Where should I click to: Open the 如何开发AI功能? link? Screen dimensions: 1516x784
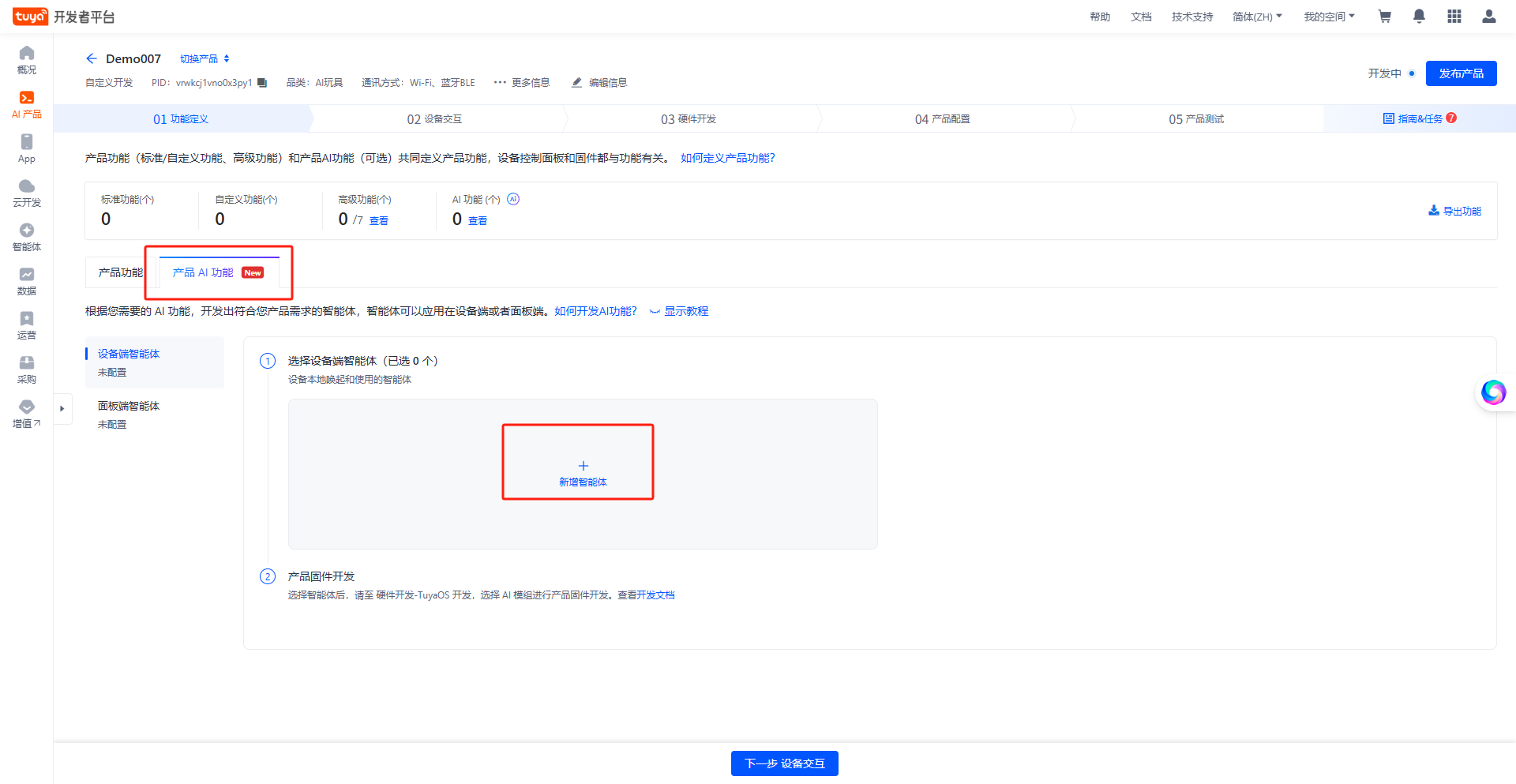595,311
